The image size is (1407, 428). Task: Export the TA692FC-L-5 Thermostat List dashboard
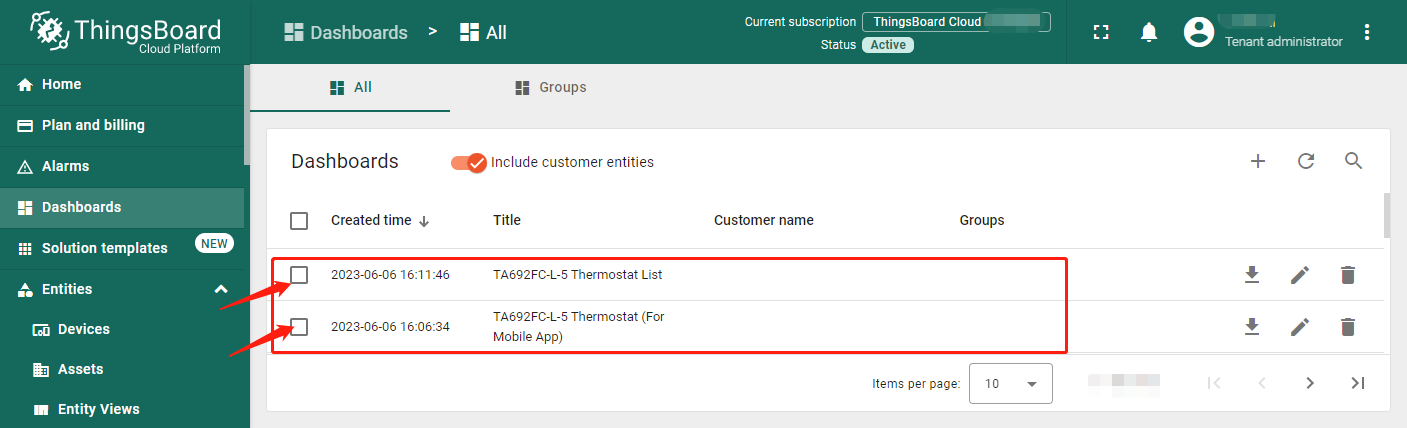pyautogui.click(x=1252, y=274)
